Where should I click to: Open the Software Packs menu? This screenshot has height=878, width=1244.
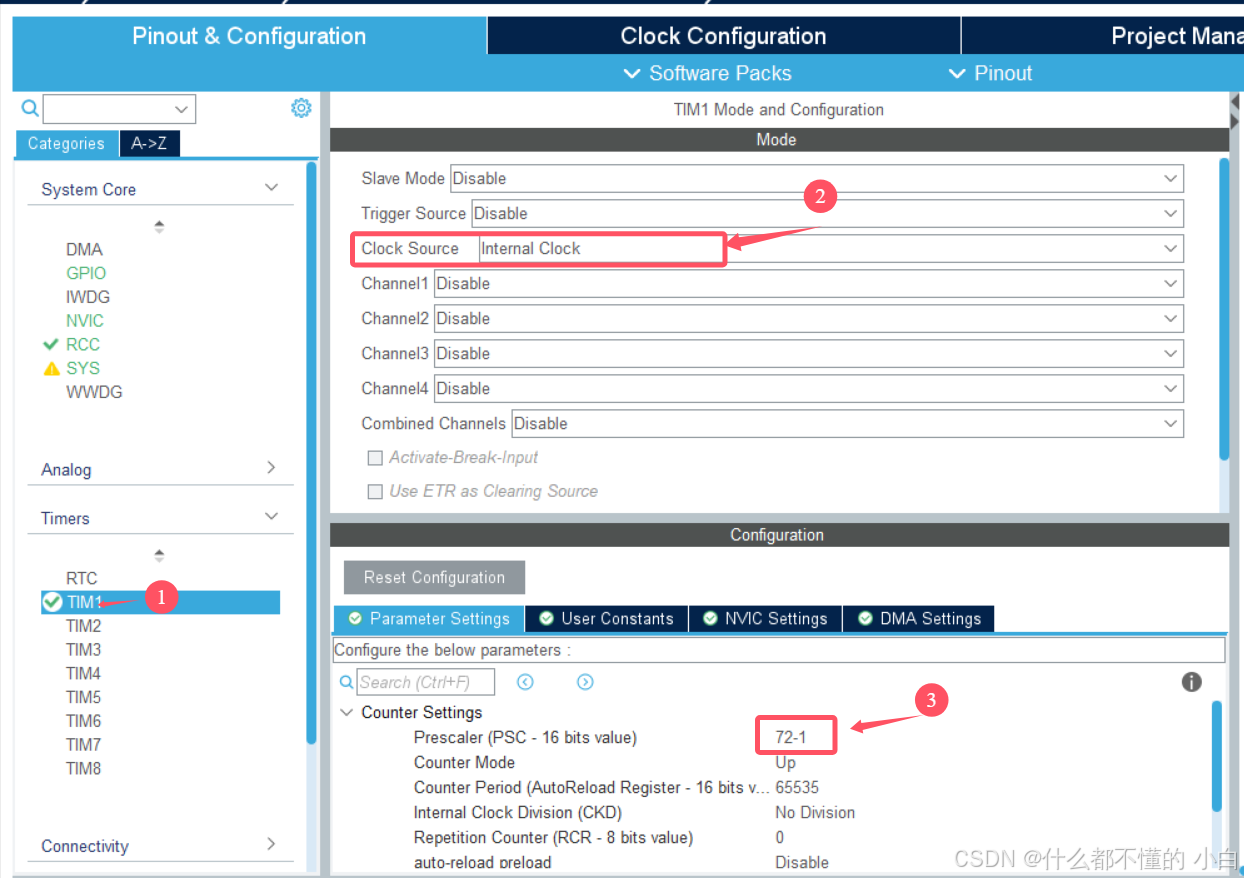tap(707, 73)
